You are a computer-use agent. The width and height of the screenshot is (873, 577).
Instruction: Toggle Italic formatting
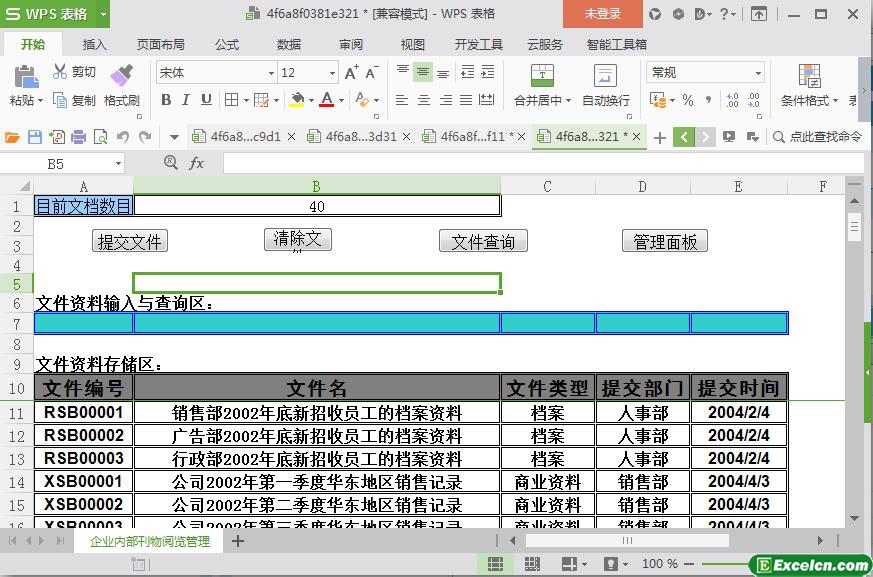point(186,100)
